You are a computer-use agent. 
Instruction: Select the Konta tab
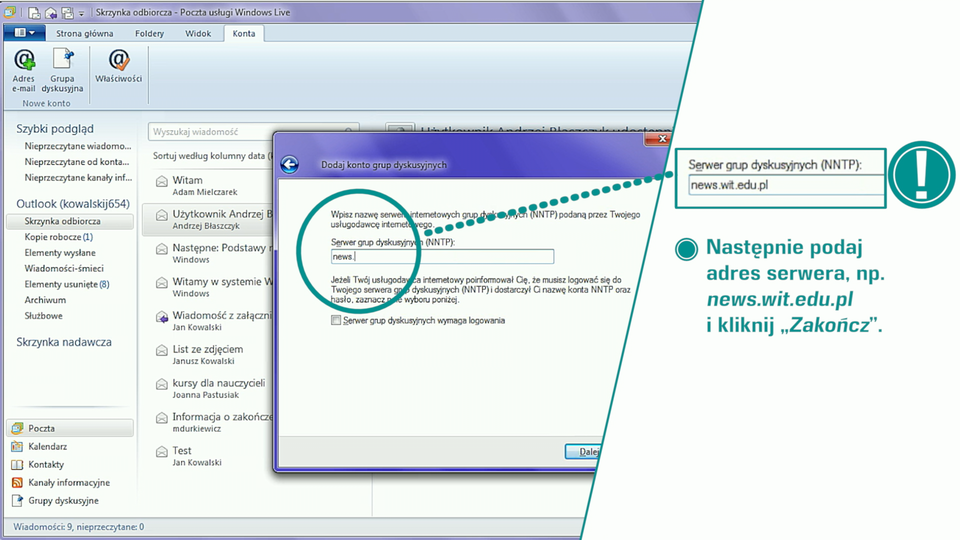[244, 33]
